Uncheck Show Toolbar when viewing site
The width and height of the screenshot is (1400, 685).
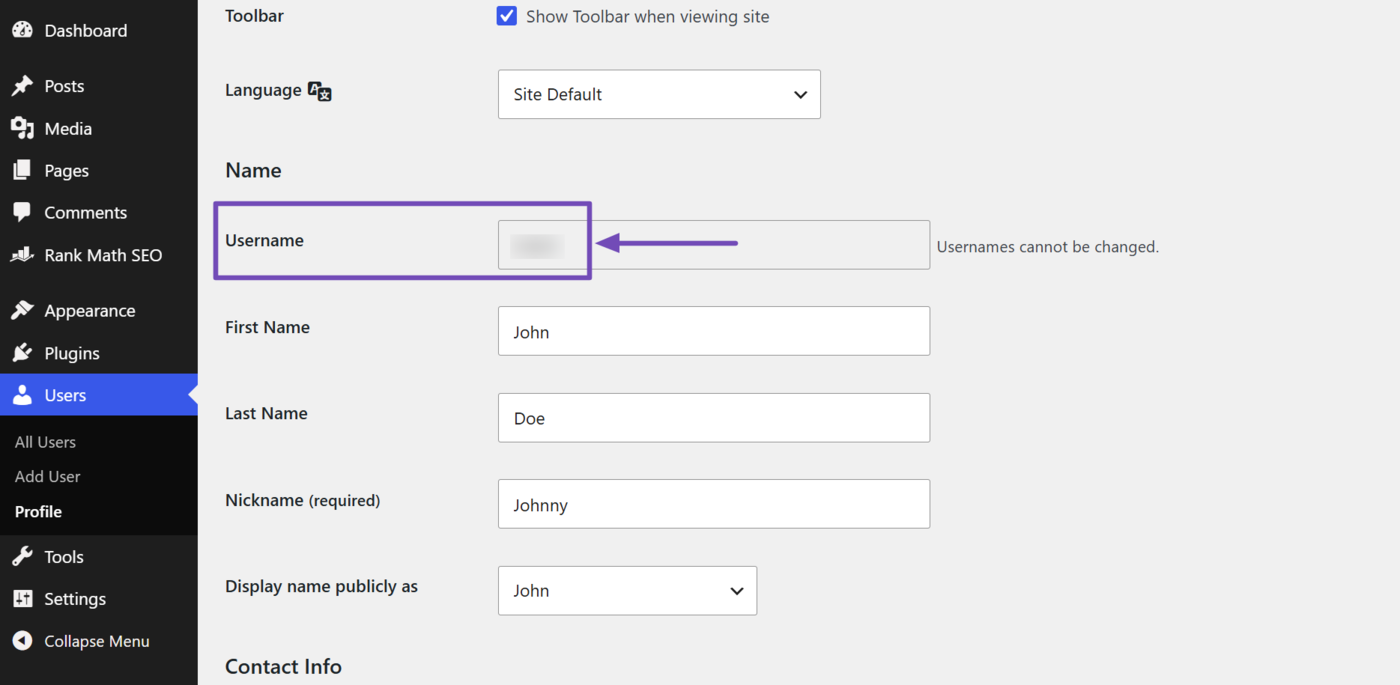[507, 16]
